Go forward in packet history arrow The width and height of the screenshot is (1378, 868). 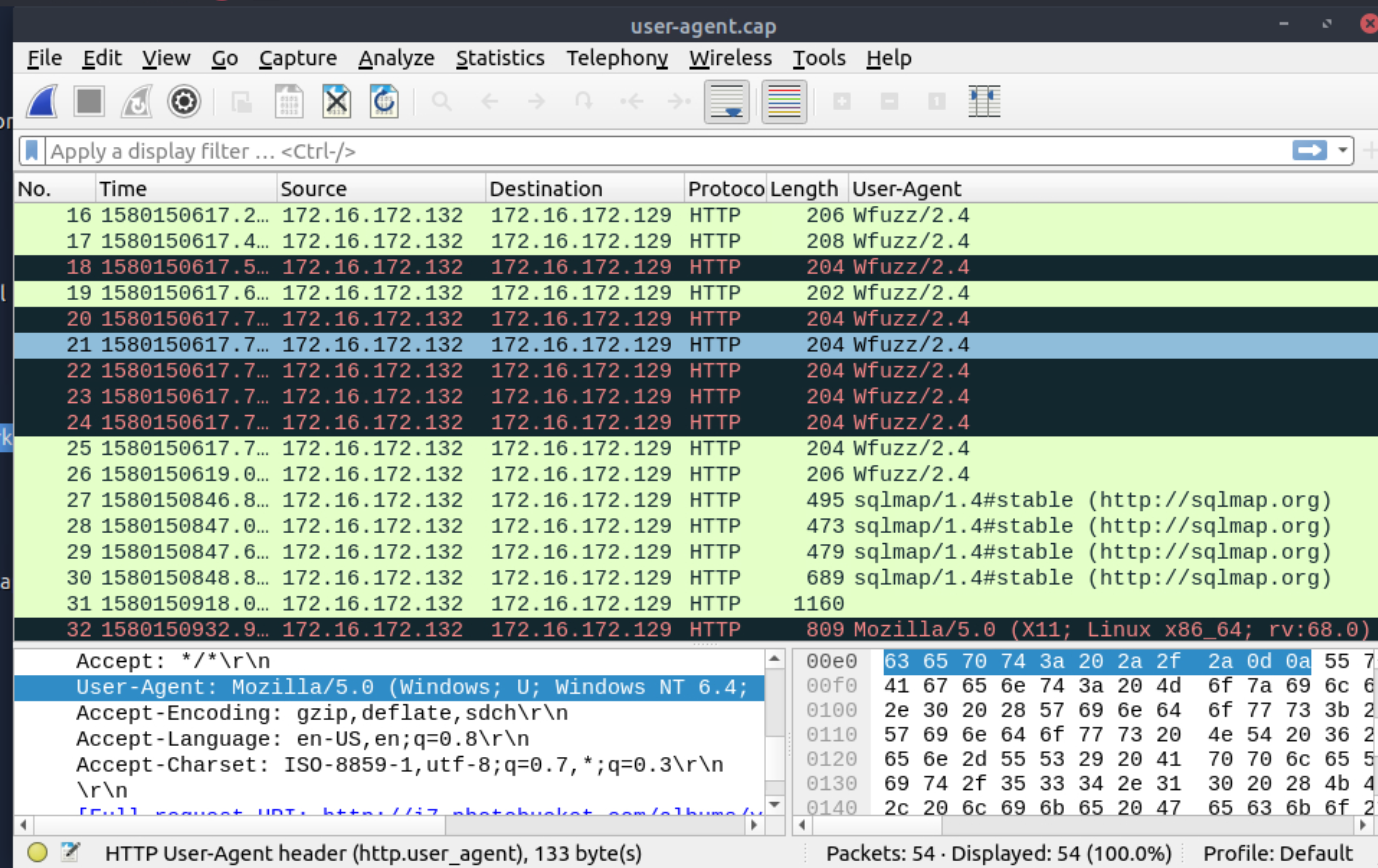coord(536,102)
